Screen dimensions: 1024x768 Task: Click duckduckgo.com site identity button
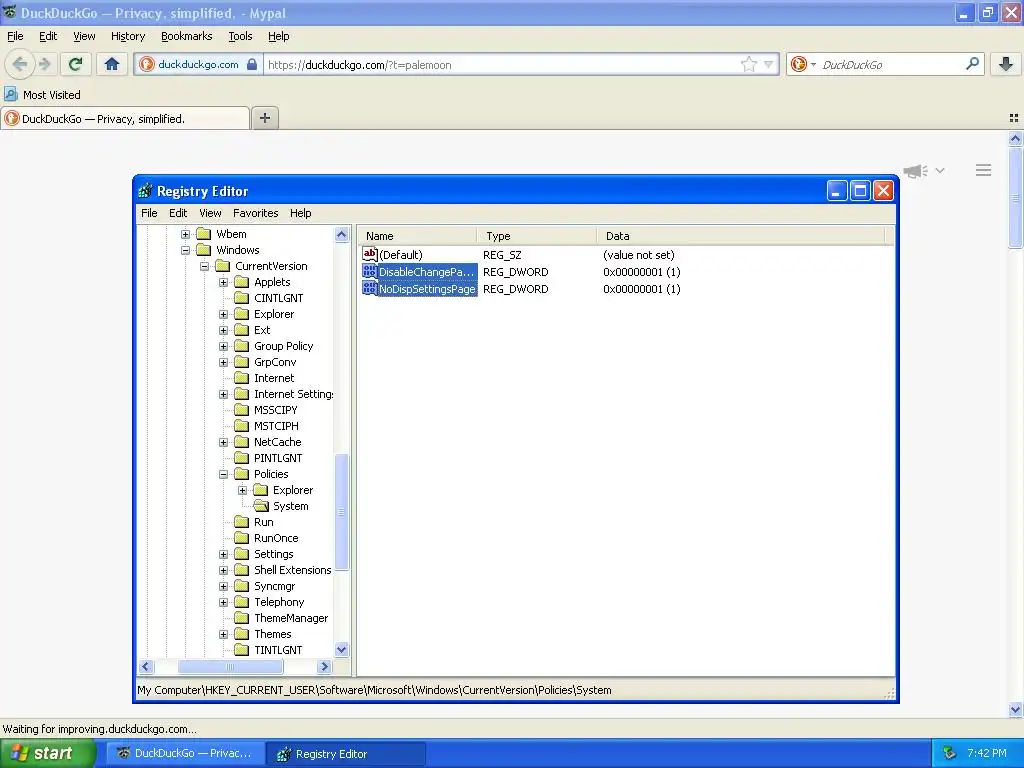click(x=198, y=64)
